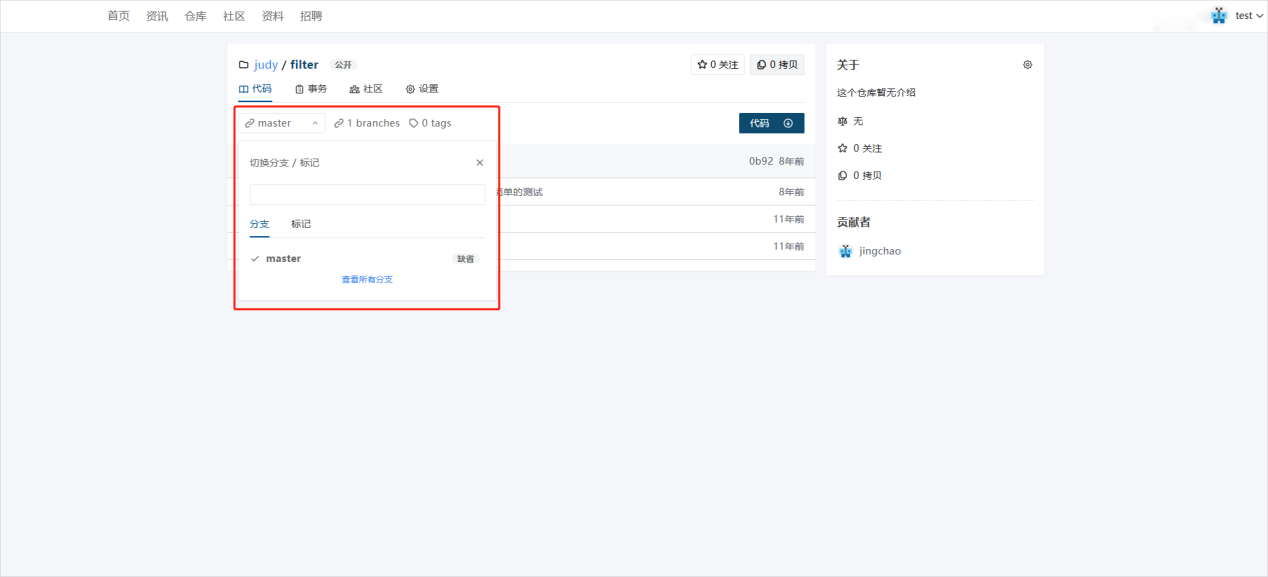Viewport: 1268px width, 577px height.
Task: Click the 0 拷贝 fork button
Action: [x=777, y=65]
